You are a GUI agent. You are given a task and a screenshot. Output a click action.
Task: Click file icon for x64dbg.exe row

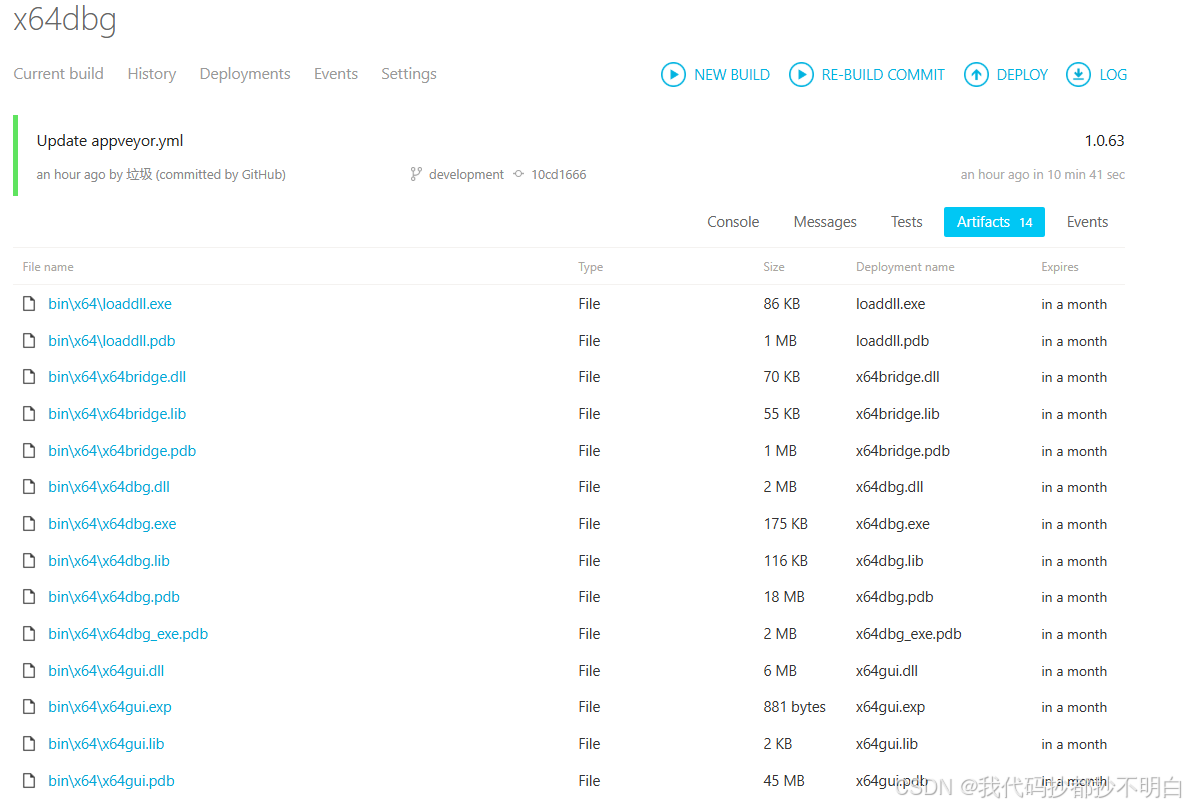tap(29, 524)
